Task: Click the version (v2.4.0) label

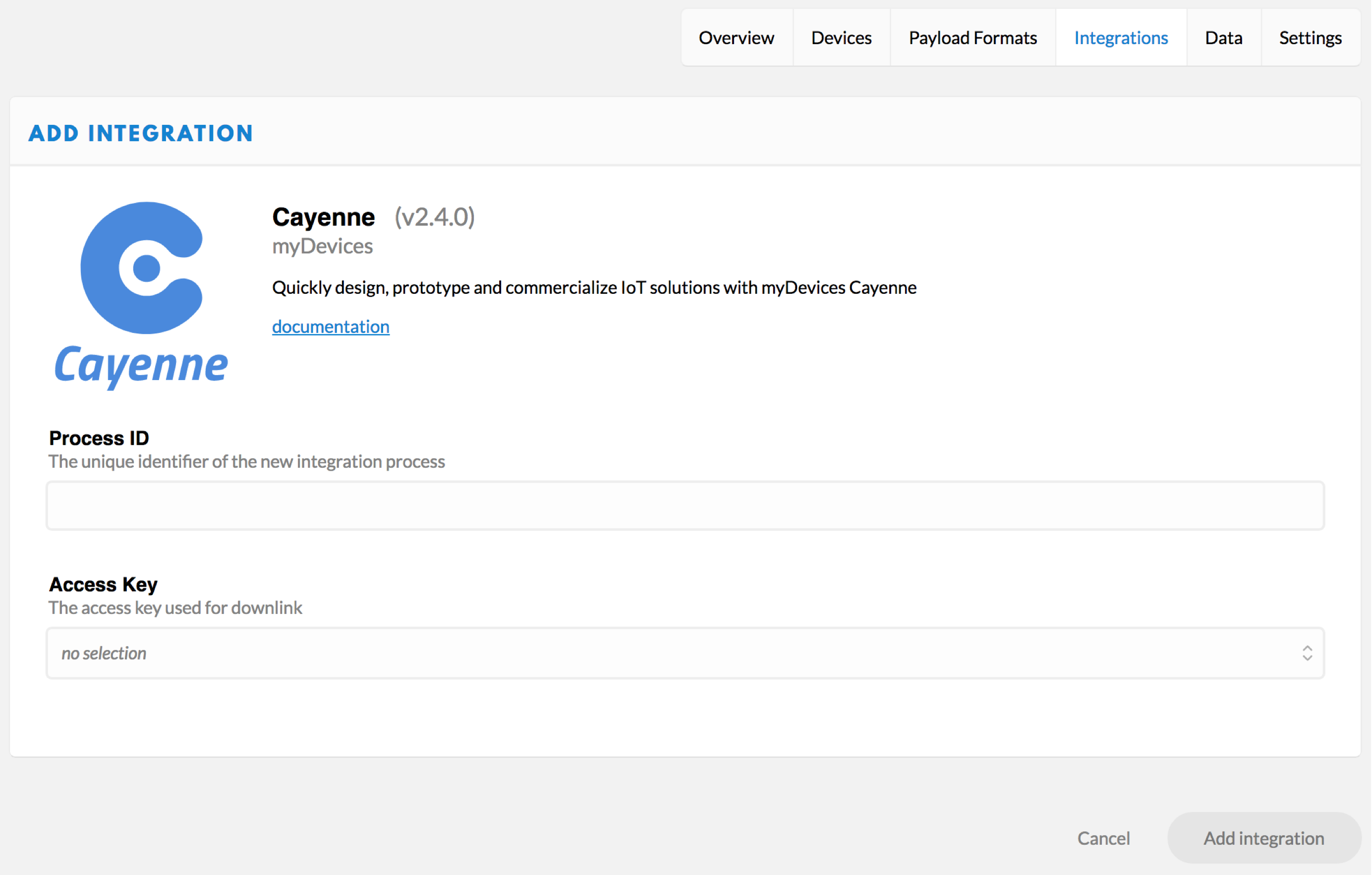Action: coord(435,217)
